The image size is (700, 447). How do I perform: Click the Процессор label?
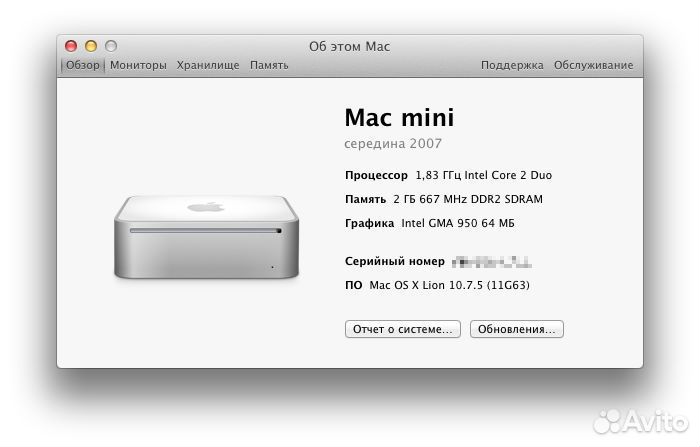[376, 175]
